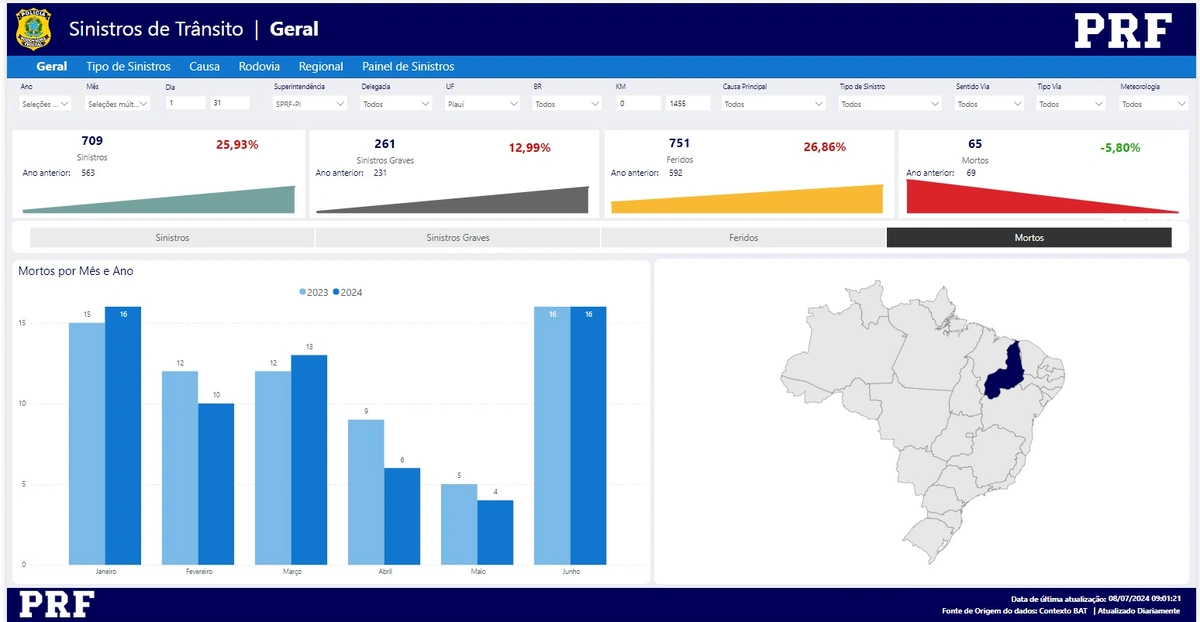Image resolution: width=1200 pixels, height=622 pixels.
Task: Click the 25,93% variation value
Action: (237, 145)
